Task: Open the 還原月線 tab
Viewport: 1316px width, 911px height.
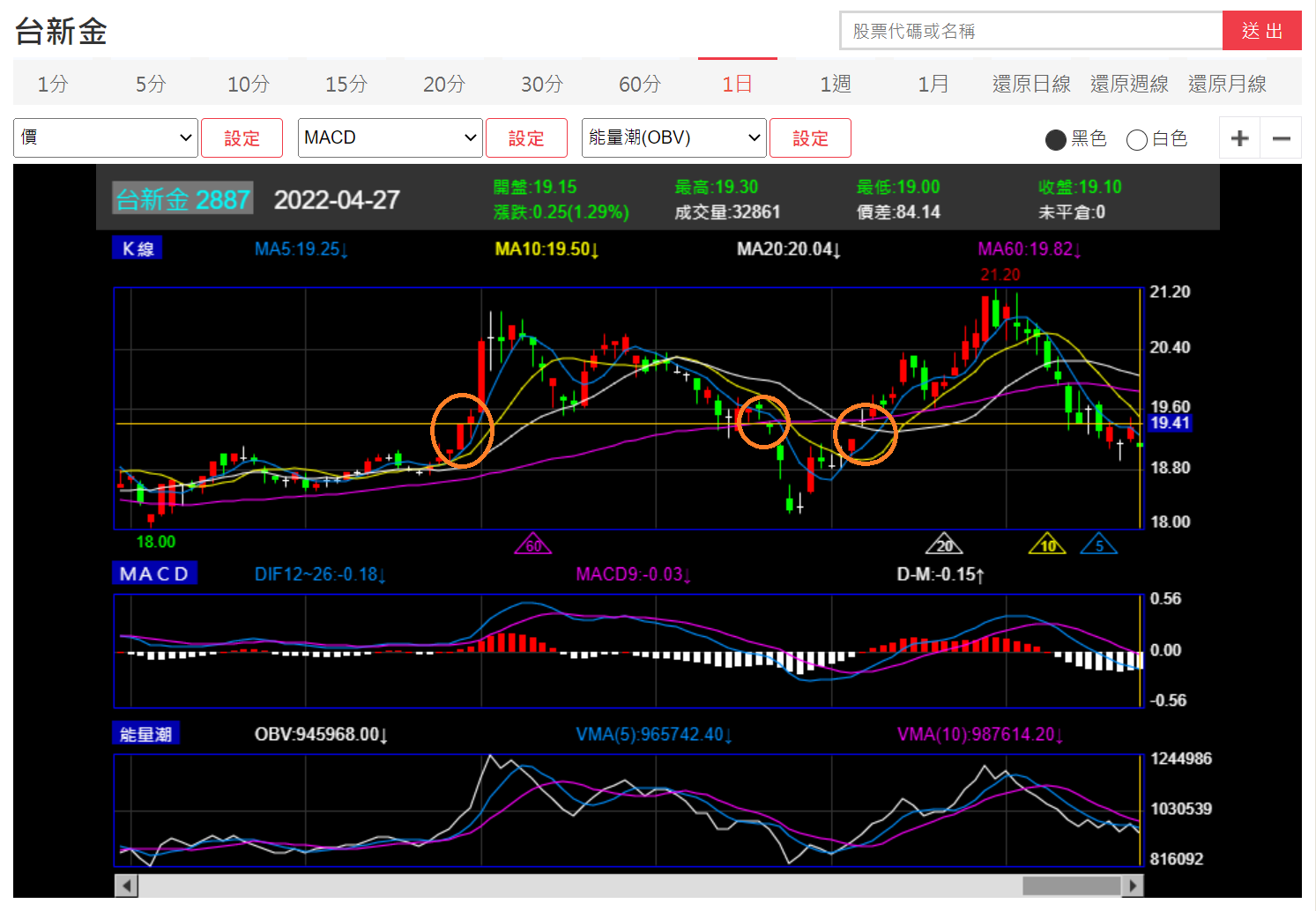Action: click(x=1227, y=84)
